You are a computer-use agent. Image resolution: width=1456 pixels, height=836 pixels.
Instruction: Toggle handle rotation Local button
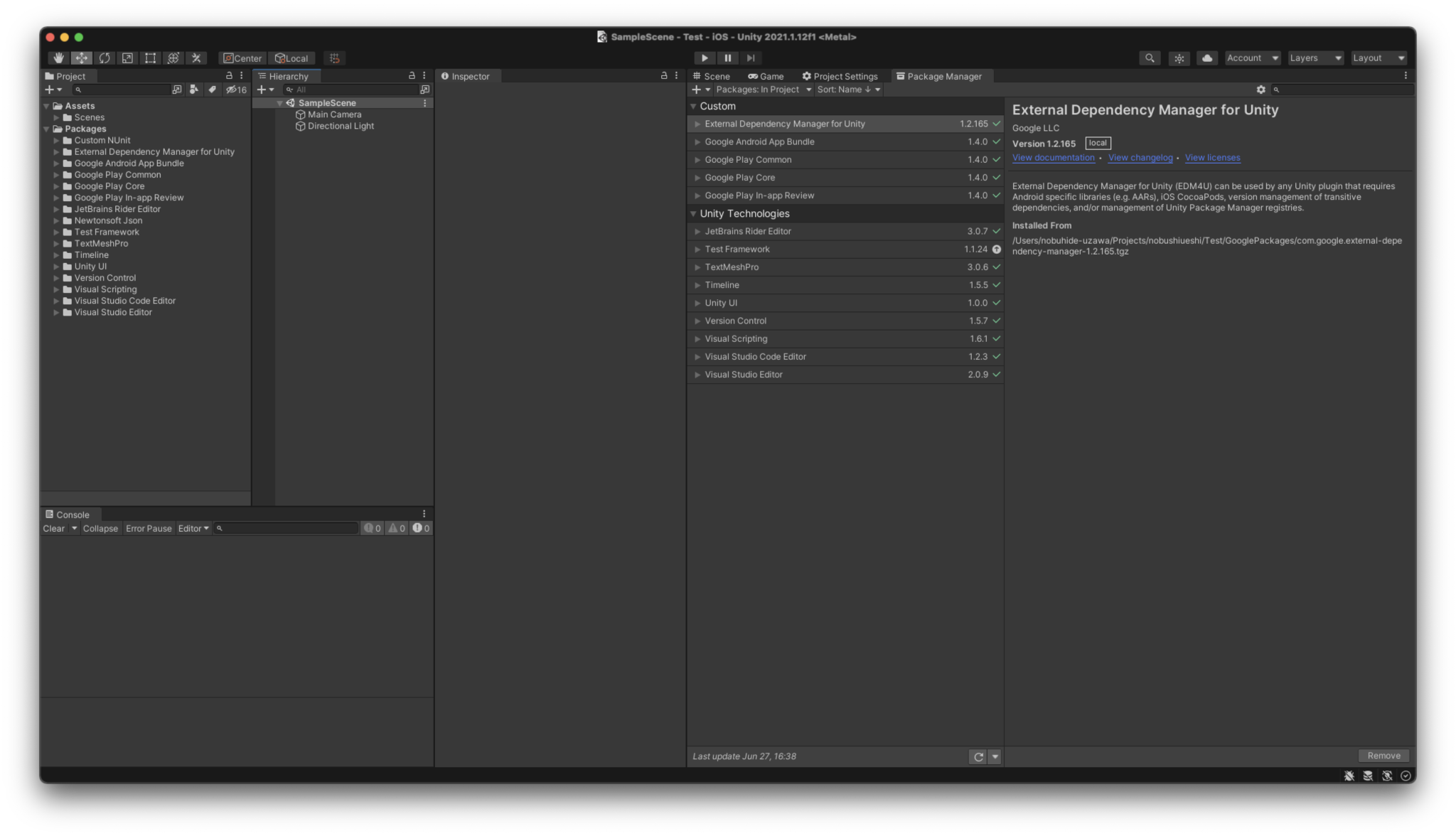(291, 58)
